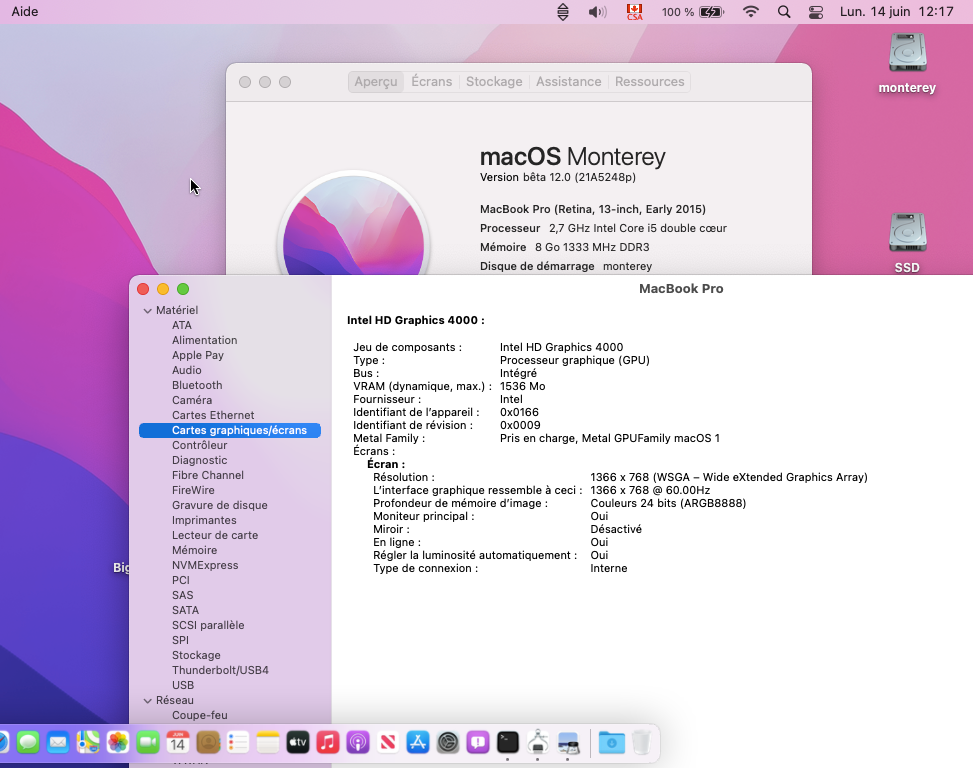Select Audio in the hardware list

(x=187, y=370)
